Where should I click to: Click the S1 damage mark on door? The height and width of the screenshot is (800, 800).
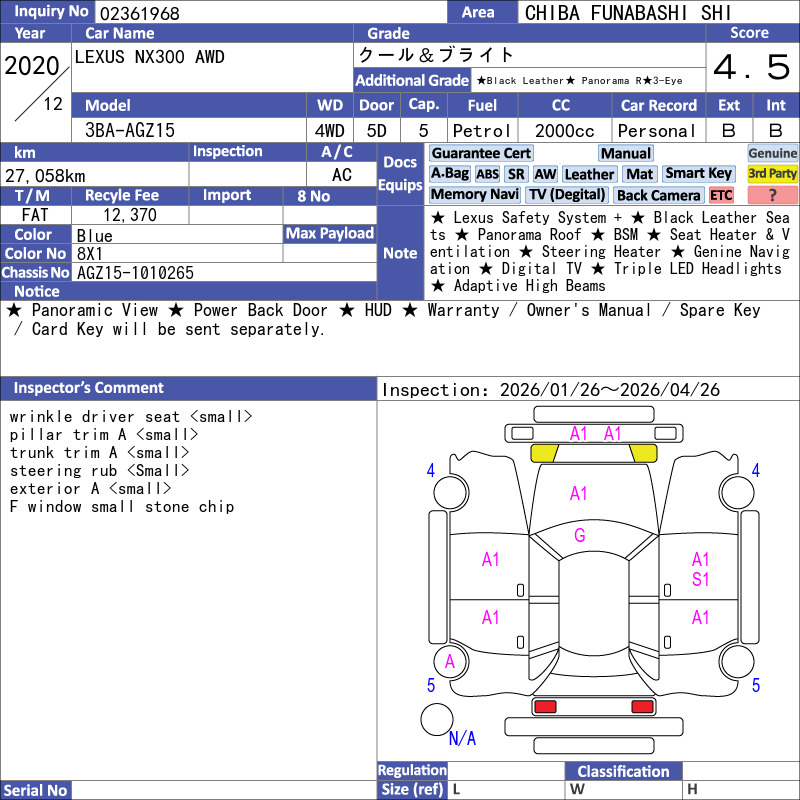click(x=700, y=579)
